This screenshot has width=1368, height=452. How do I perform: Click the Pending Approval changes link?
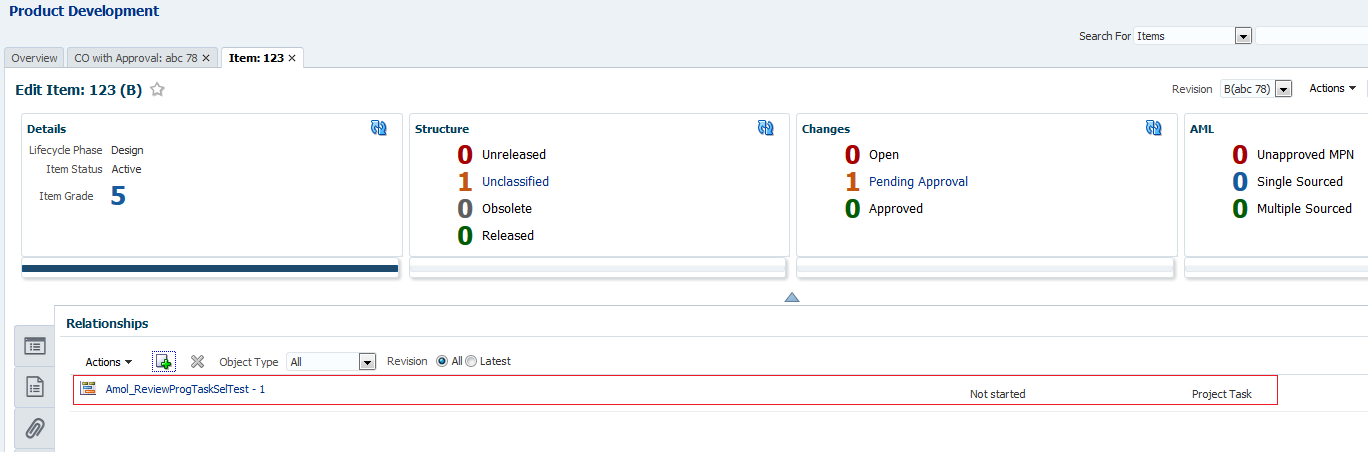pos(918,182)
